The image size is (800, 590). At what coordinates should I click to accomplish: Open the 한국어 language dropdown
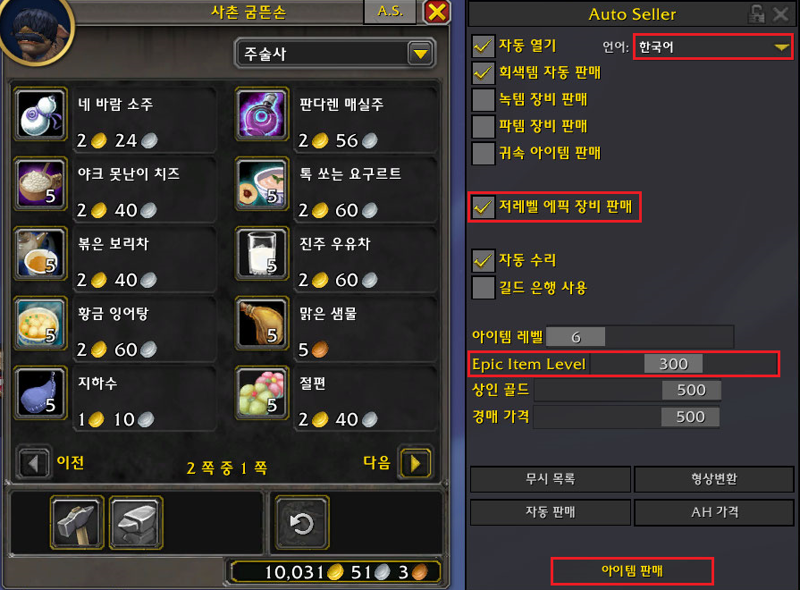713,47
